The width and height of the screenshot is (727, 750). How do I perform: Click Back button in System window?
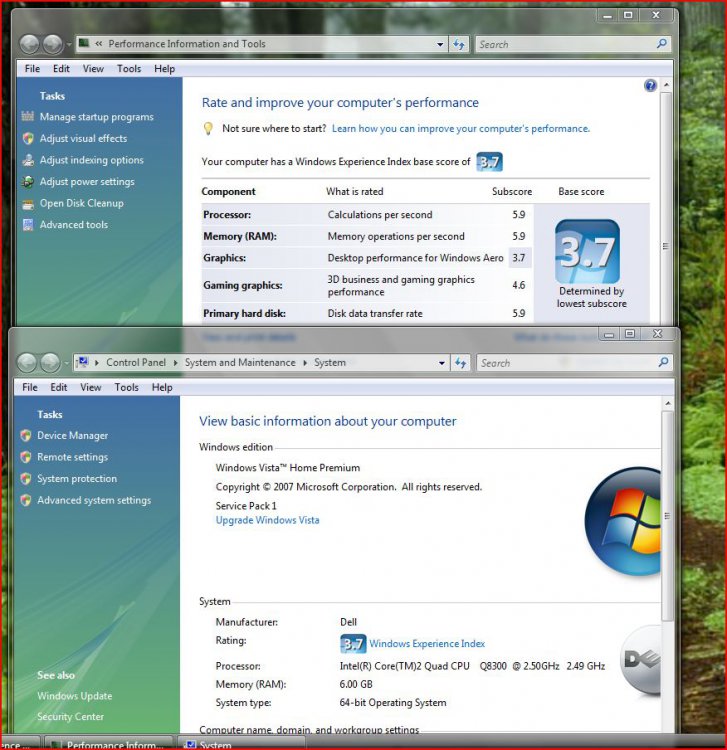(x=27, y=363)
